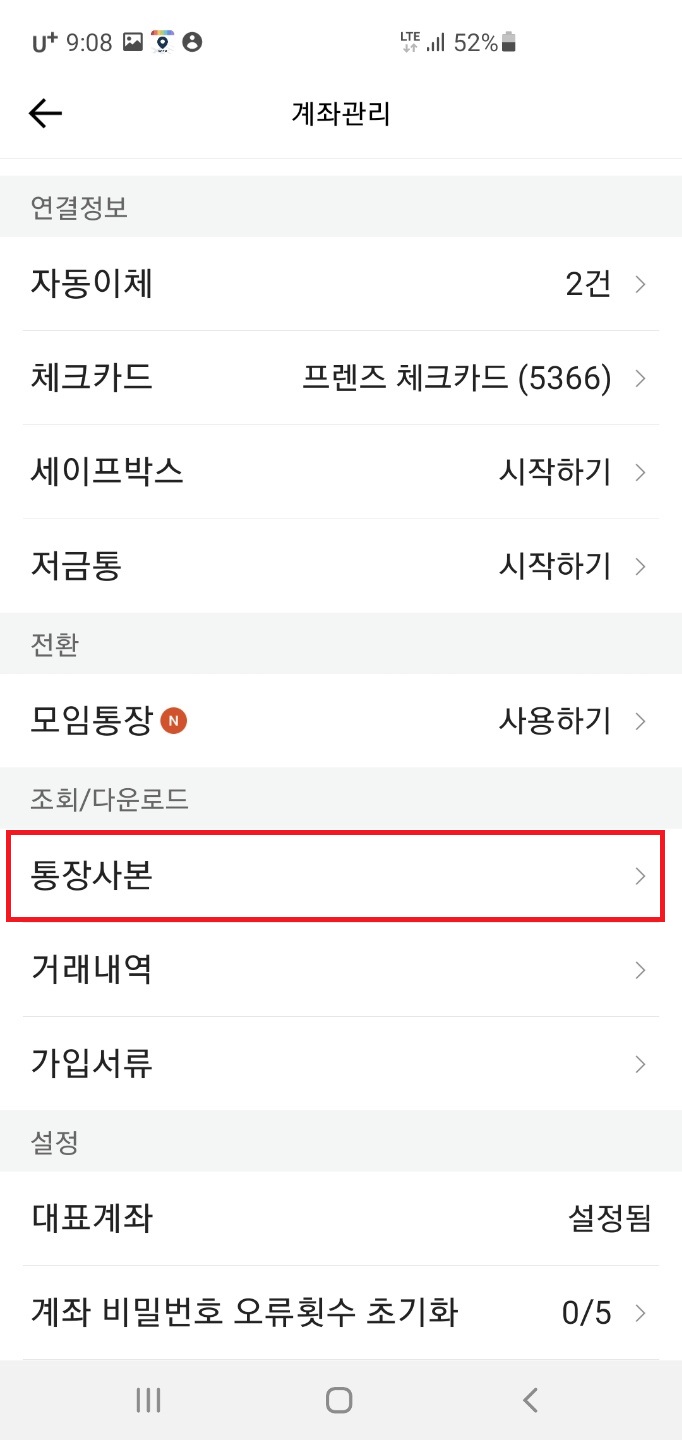Screen dimensions: 682x1440
Task: Tap the back arrow to leave 계좌관리
Action: pos(44,113)
